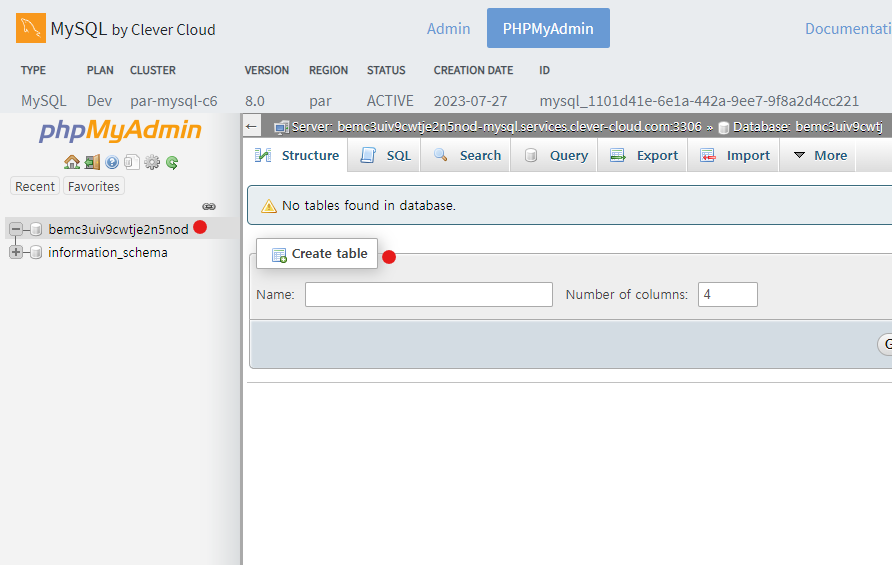The height and width of the screenshot is (565, 892).
Task: Click the version value 8.0
Action: (255, 101)
